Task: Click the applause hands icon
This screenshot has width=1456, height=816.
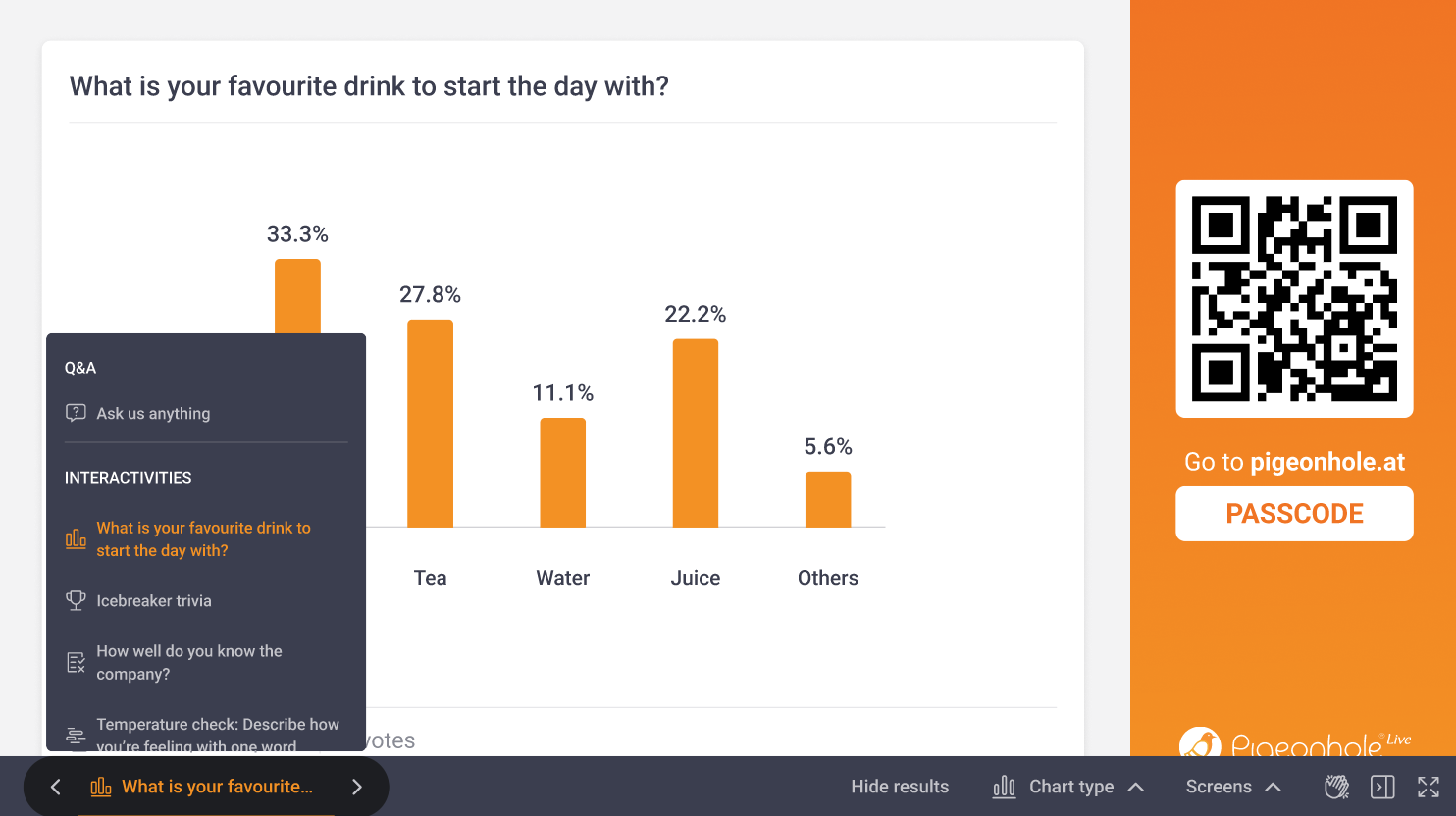Action: 1336,787
